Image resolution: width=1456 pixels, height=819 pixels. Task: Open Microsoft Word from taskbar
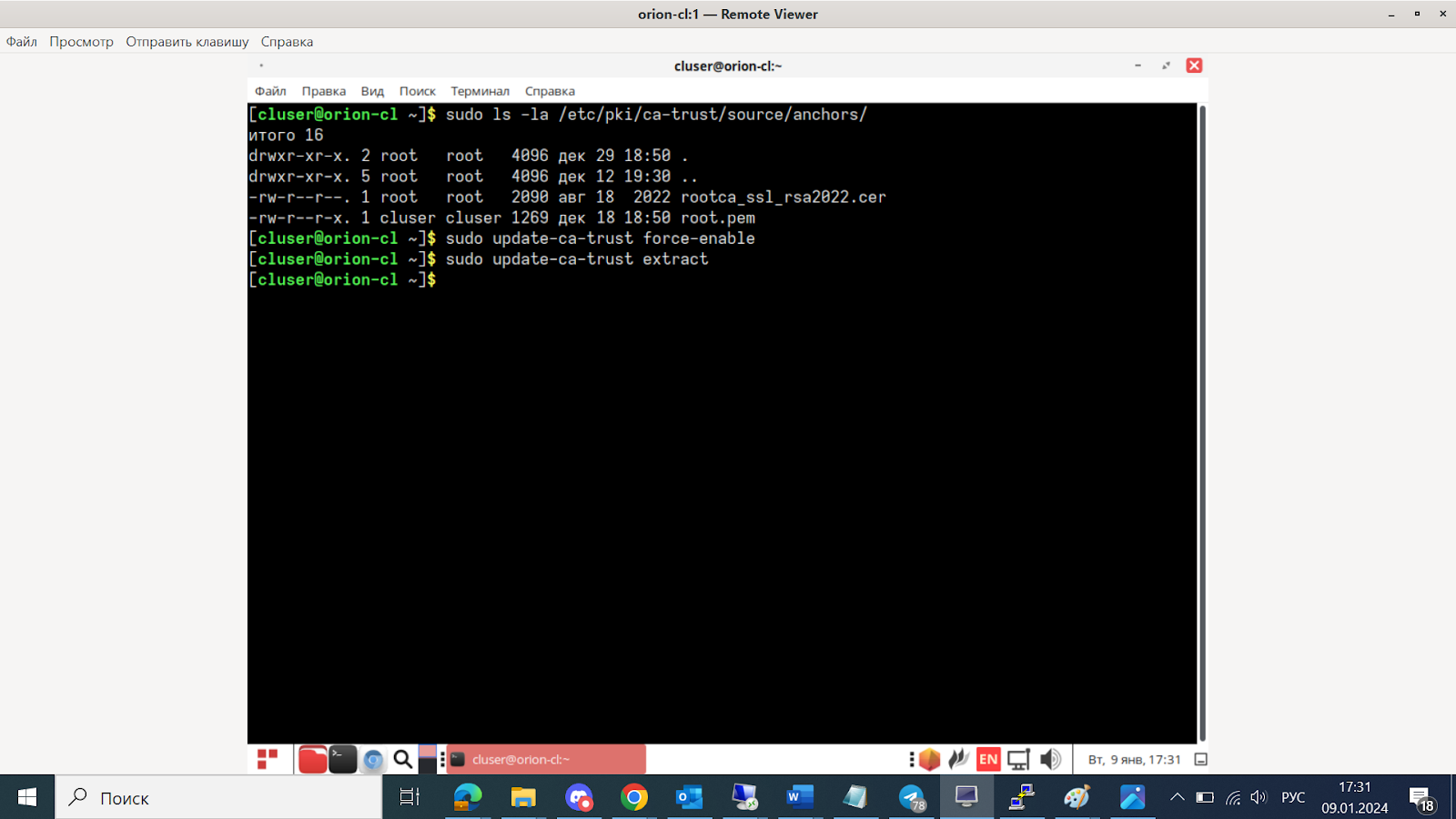pyautogui.click(x=800, y=797)
